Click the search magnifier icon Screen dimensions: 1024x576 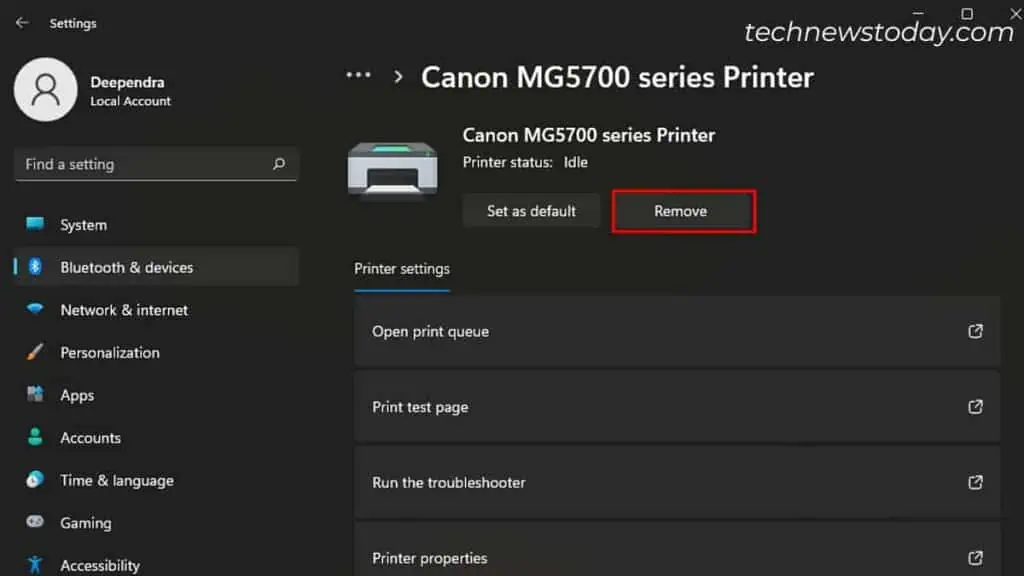point(279,164)
